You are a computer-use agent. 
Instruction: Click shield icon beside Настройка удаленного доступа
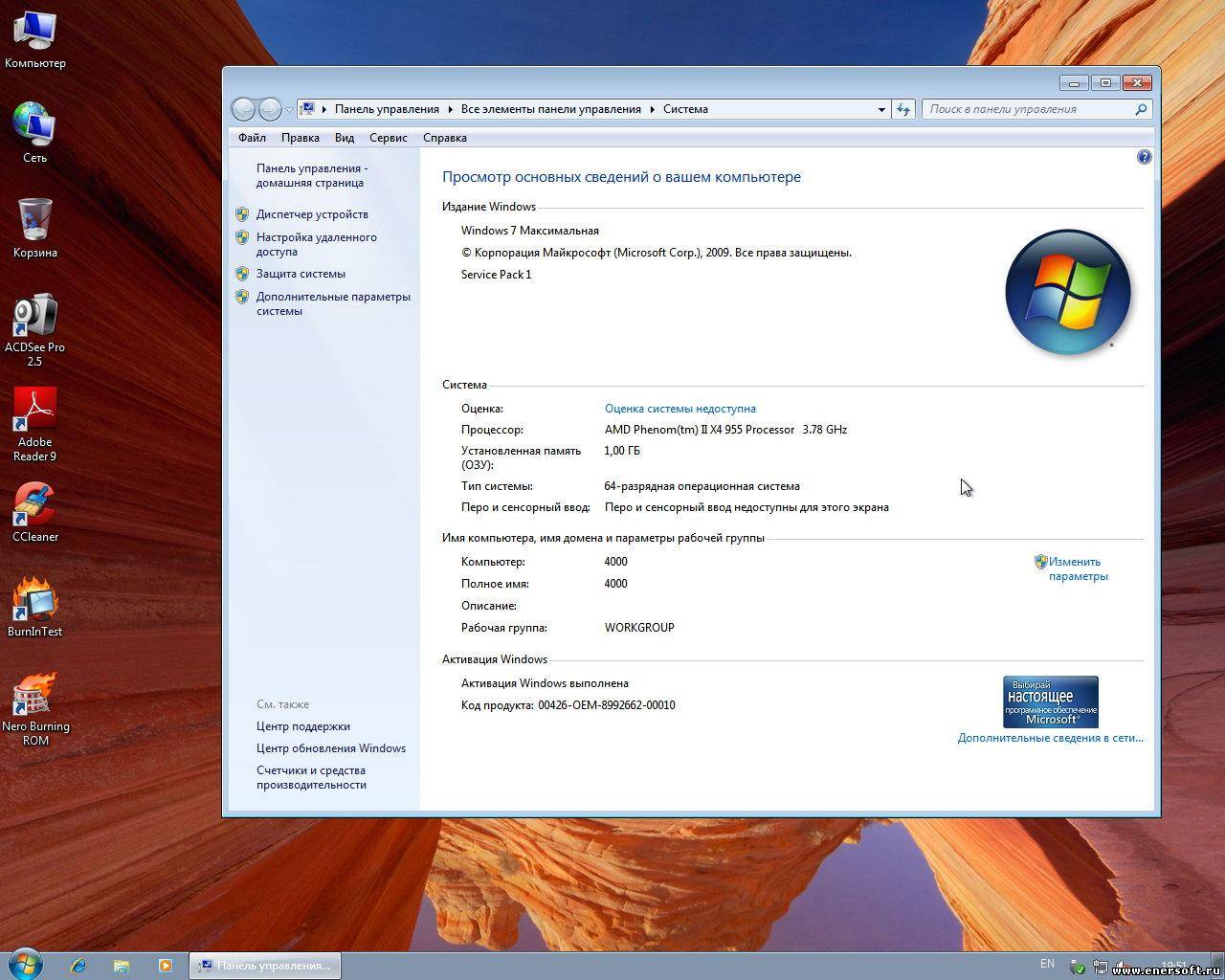[242, 237]
